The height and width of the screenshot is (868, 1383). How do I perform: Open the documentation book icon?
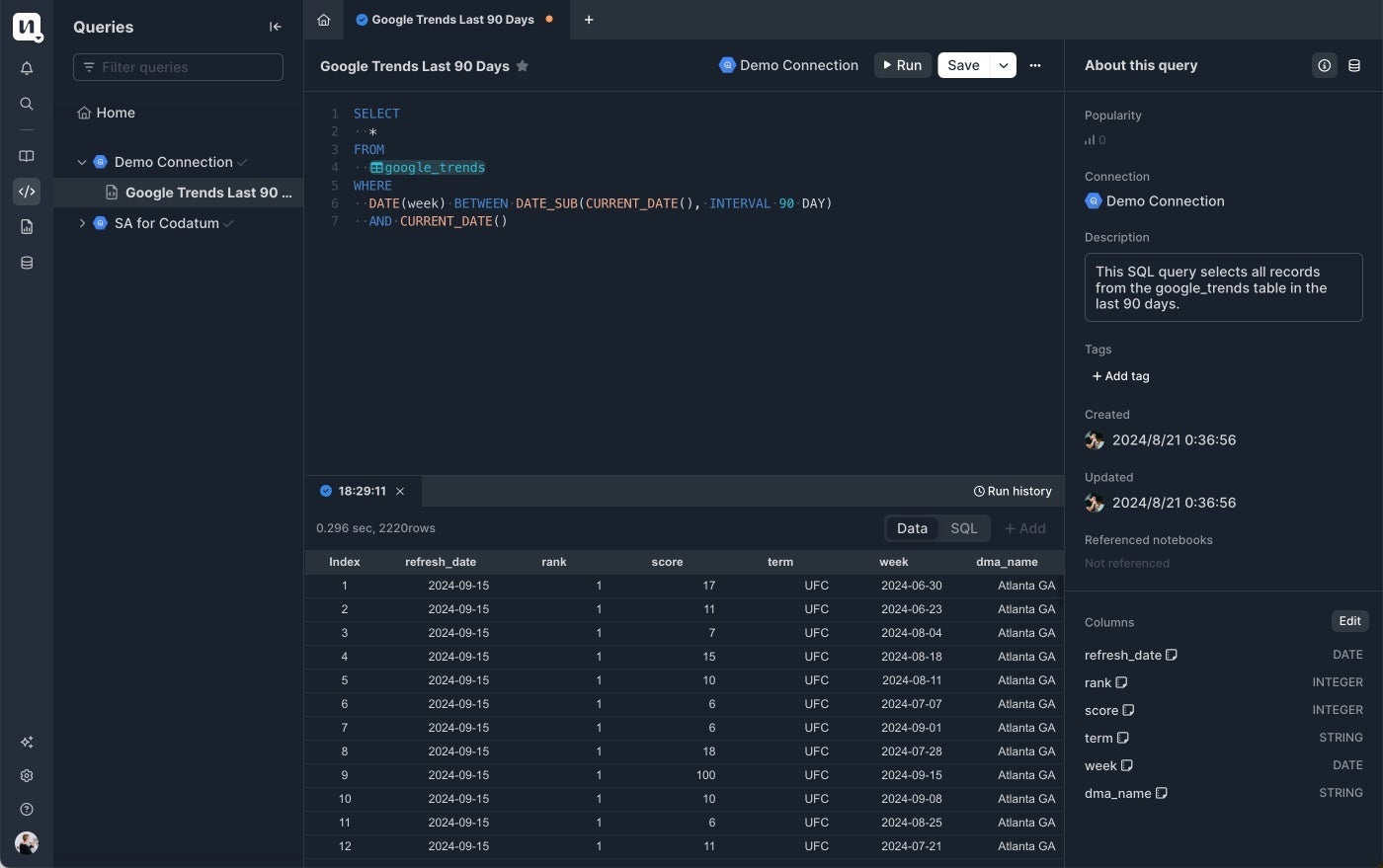click(27, 155)
